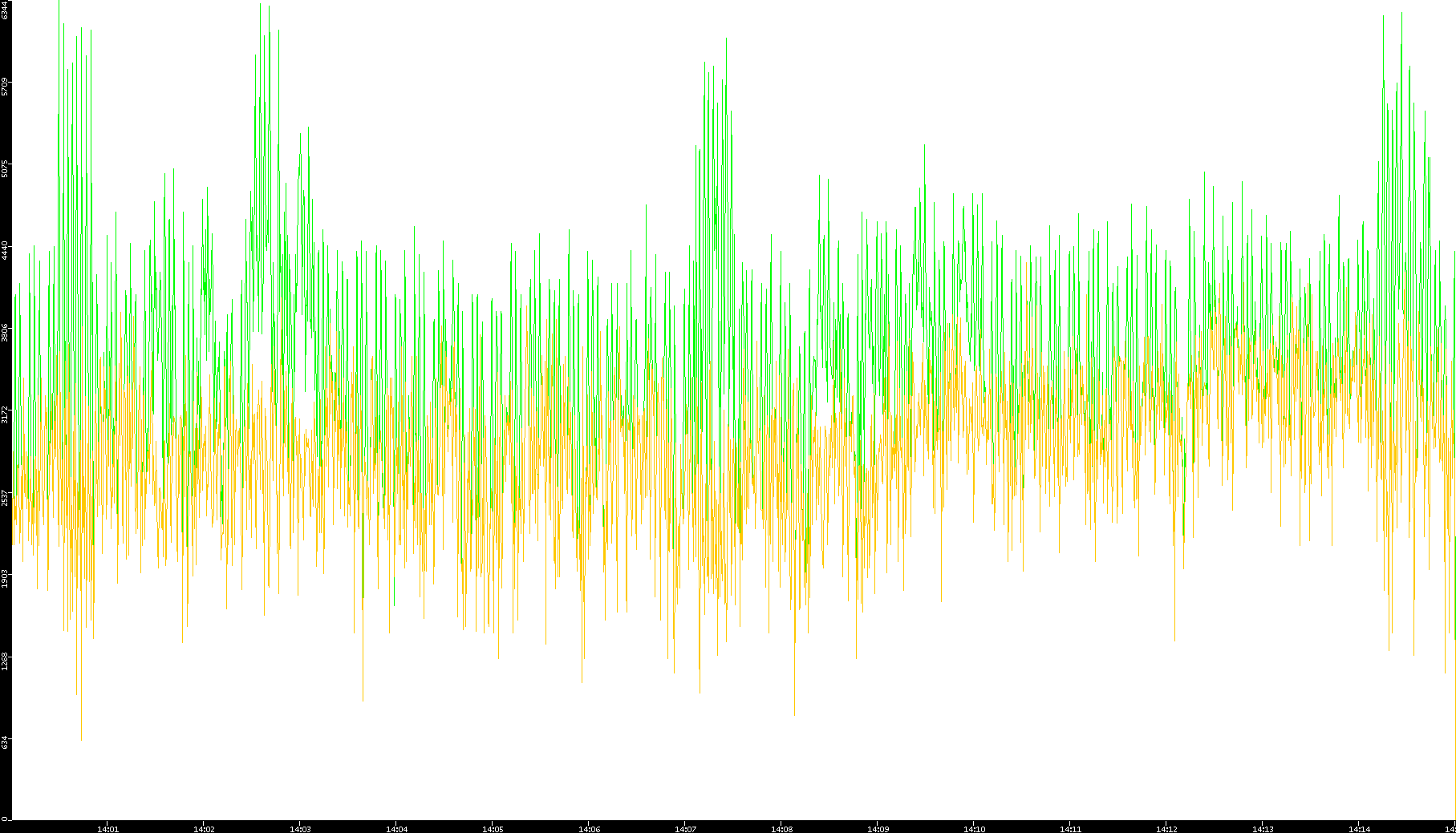Click the 1268 value axis label

pyautogui.click(x=5, y=661)
